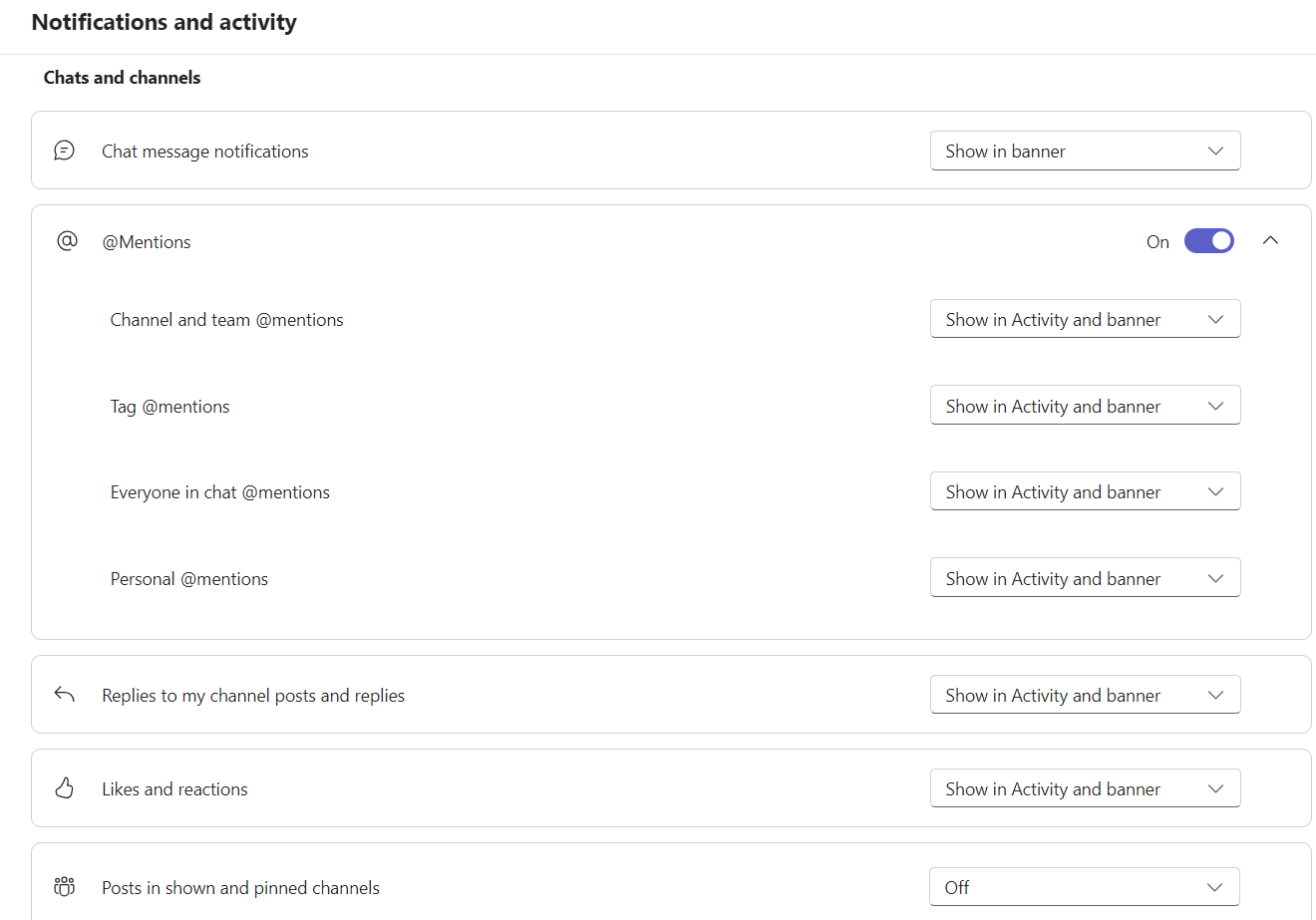Click the Personal @mentions label
The width and height of the screenshot is (1316, 920).
click(x=188, y=578)
